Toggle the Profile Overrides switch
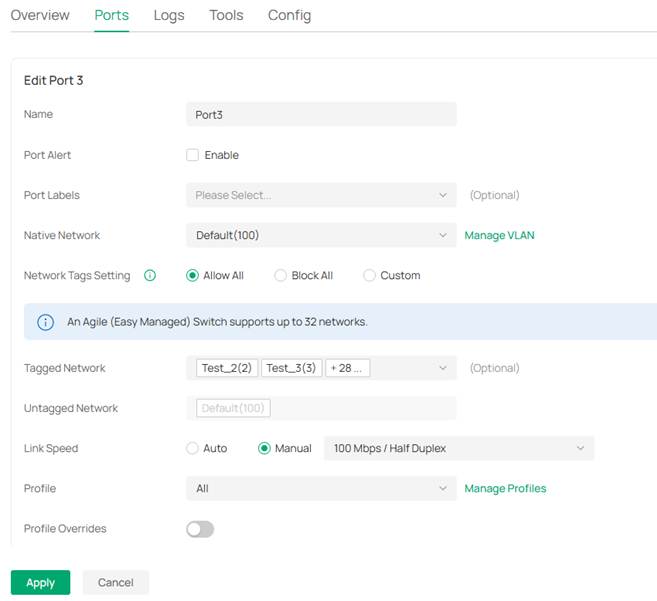 pos(200,529)
